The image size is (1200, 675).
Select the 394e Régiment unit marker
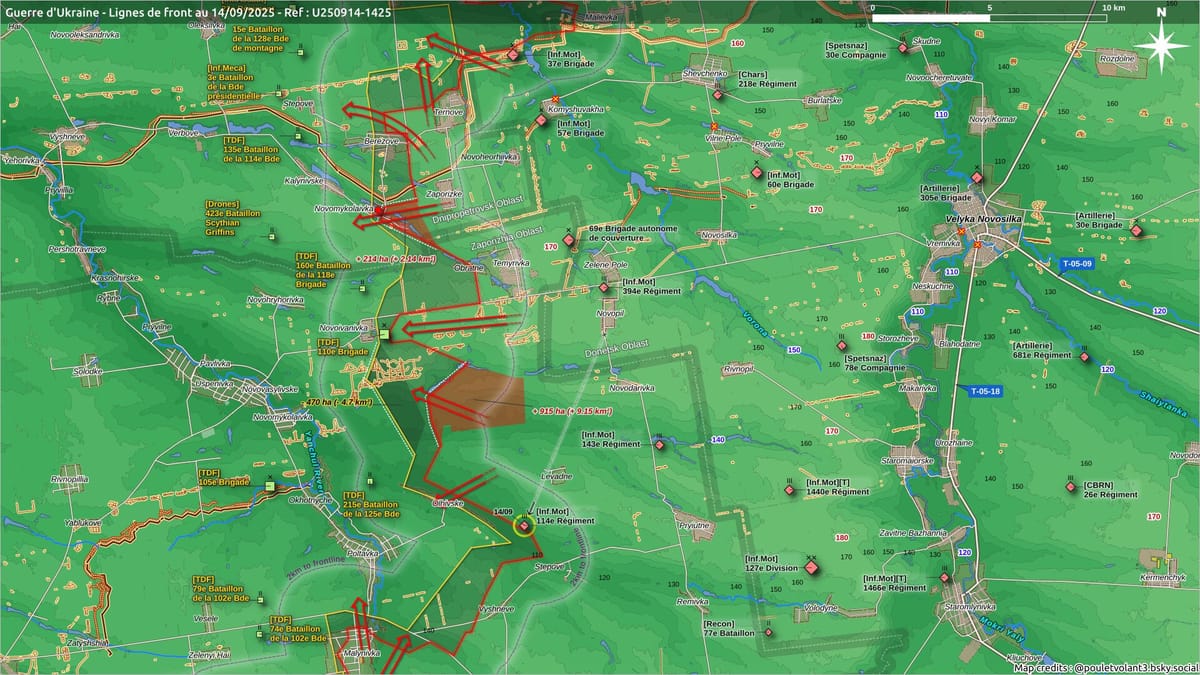tap(604, 288)
